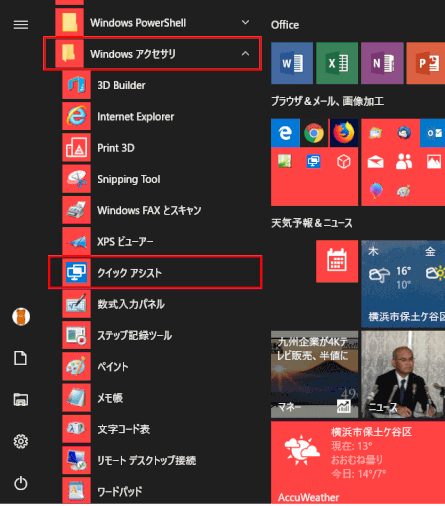Open the weather forecast tile showing 16°
The image size is (445, 506).
click(403, 284)
